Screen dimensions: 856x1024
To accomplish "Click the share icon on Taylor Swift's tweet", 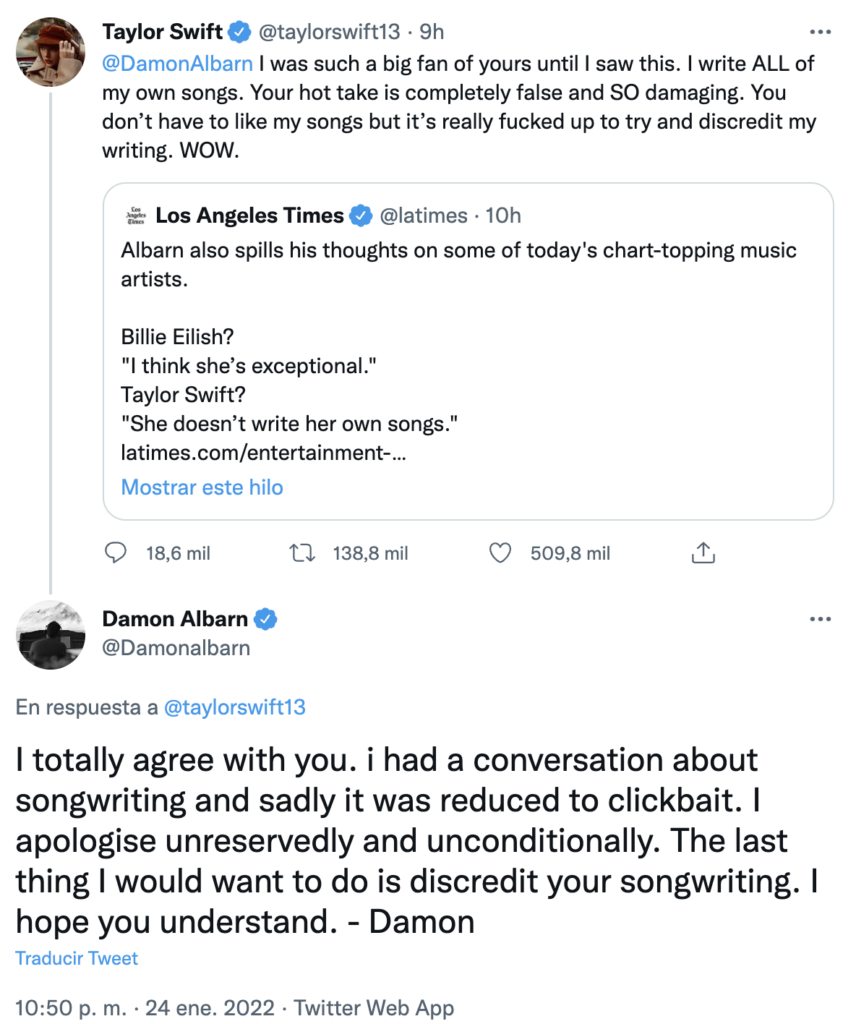I will pos(702,552).
